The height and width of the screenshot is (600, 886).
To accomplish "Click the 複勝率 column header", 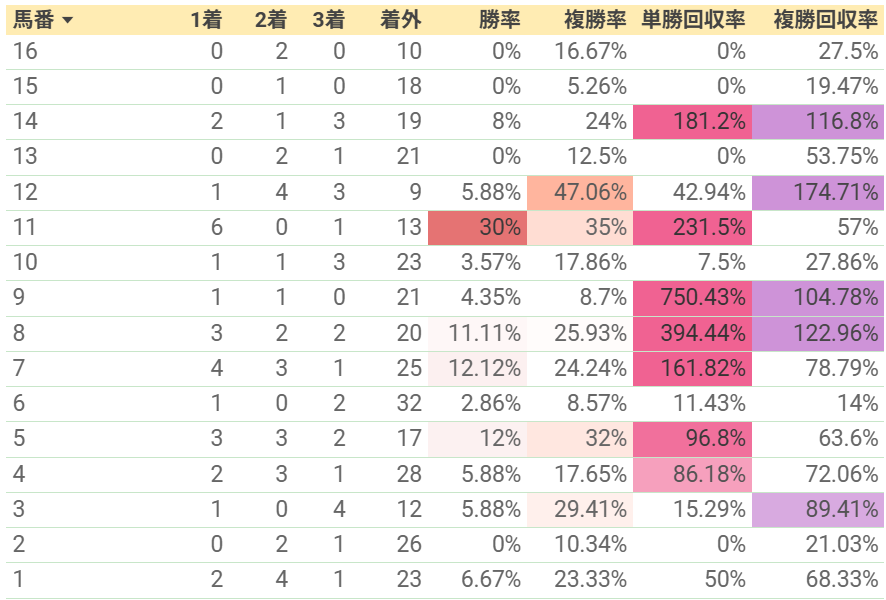I will pos(595,20).
